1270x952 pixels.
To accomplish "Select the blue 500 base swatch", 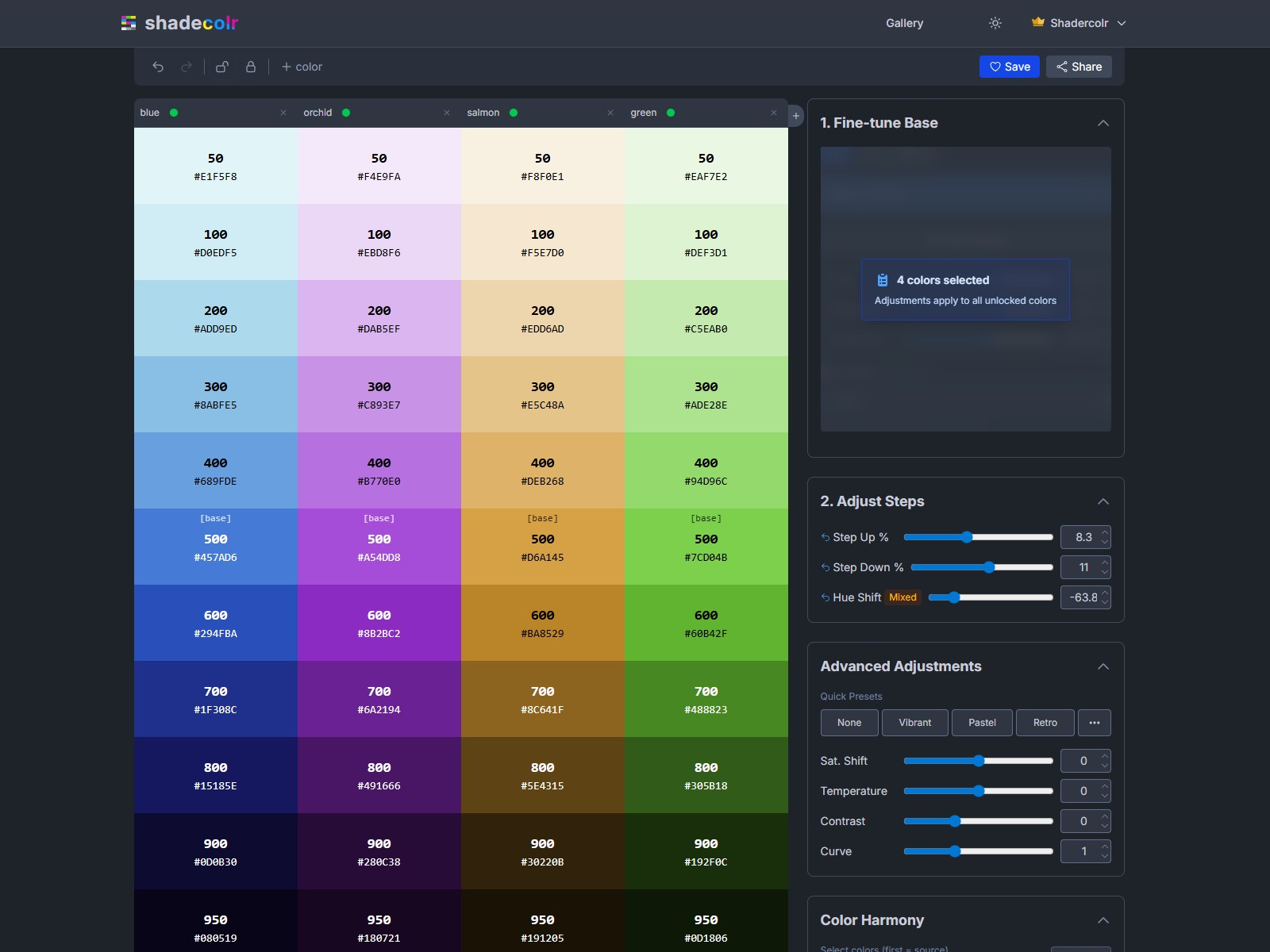I will point(216,547).
